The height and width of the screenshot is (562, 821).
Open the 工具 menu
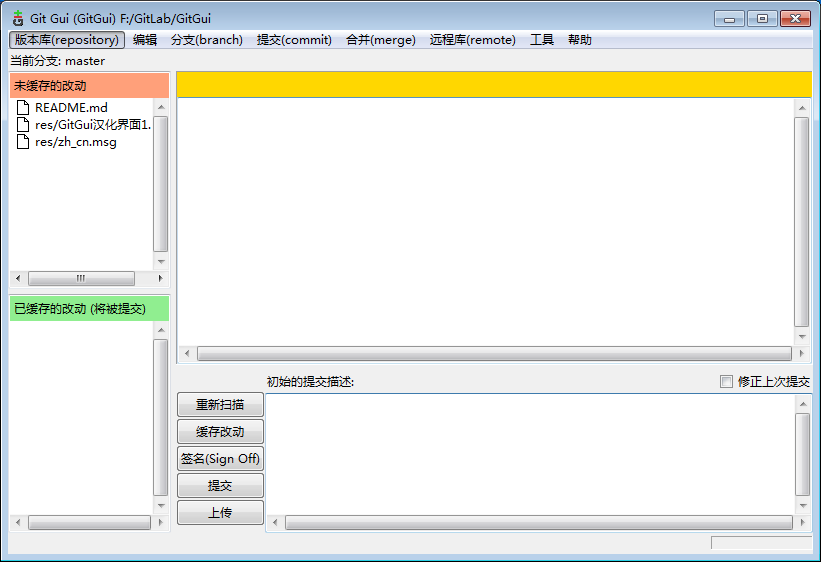click(541, 40)
